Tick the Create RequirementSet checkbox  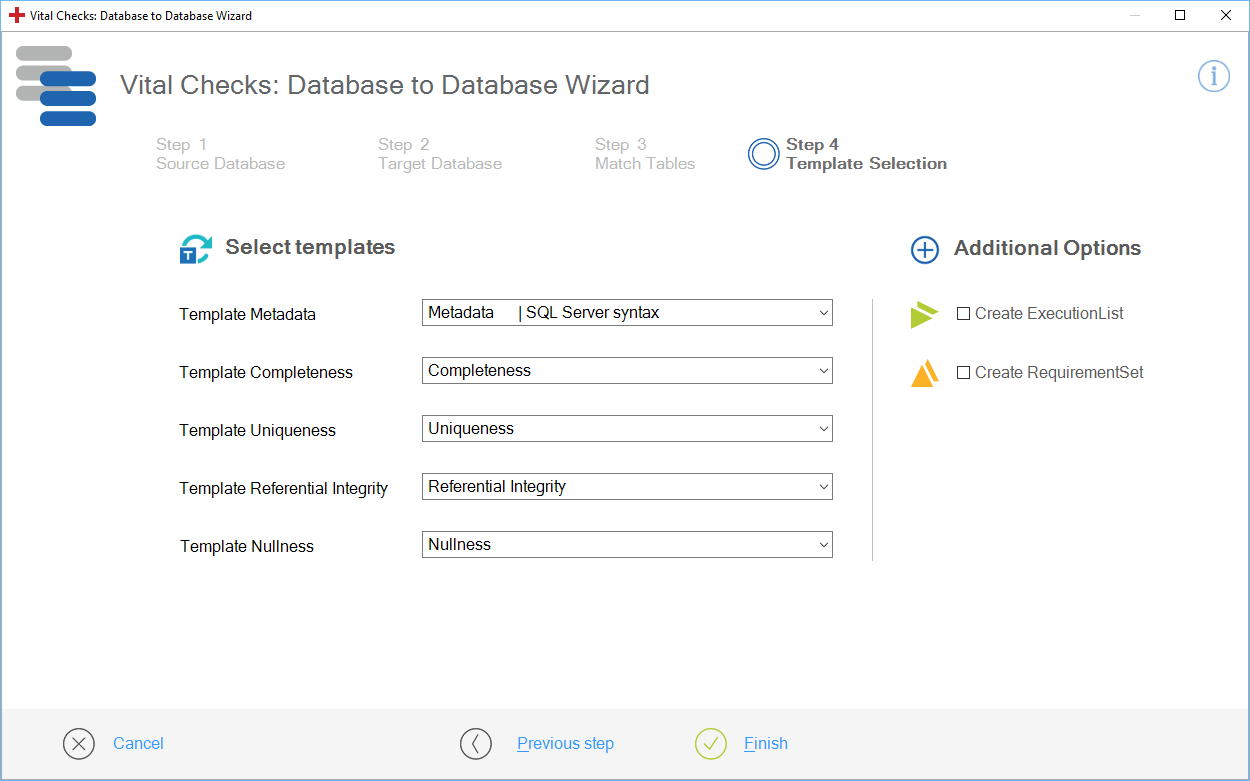[x=964, y=373]
